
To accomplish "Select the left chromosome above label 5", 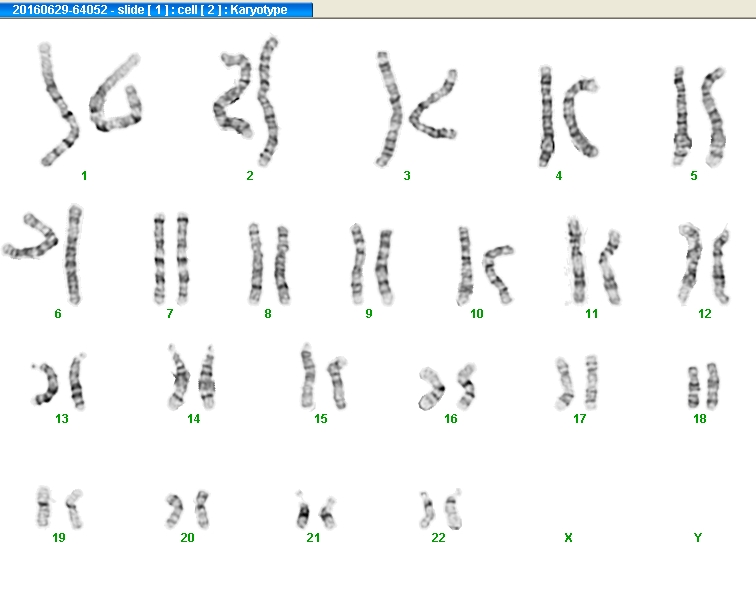I will tap(681, 116).
